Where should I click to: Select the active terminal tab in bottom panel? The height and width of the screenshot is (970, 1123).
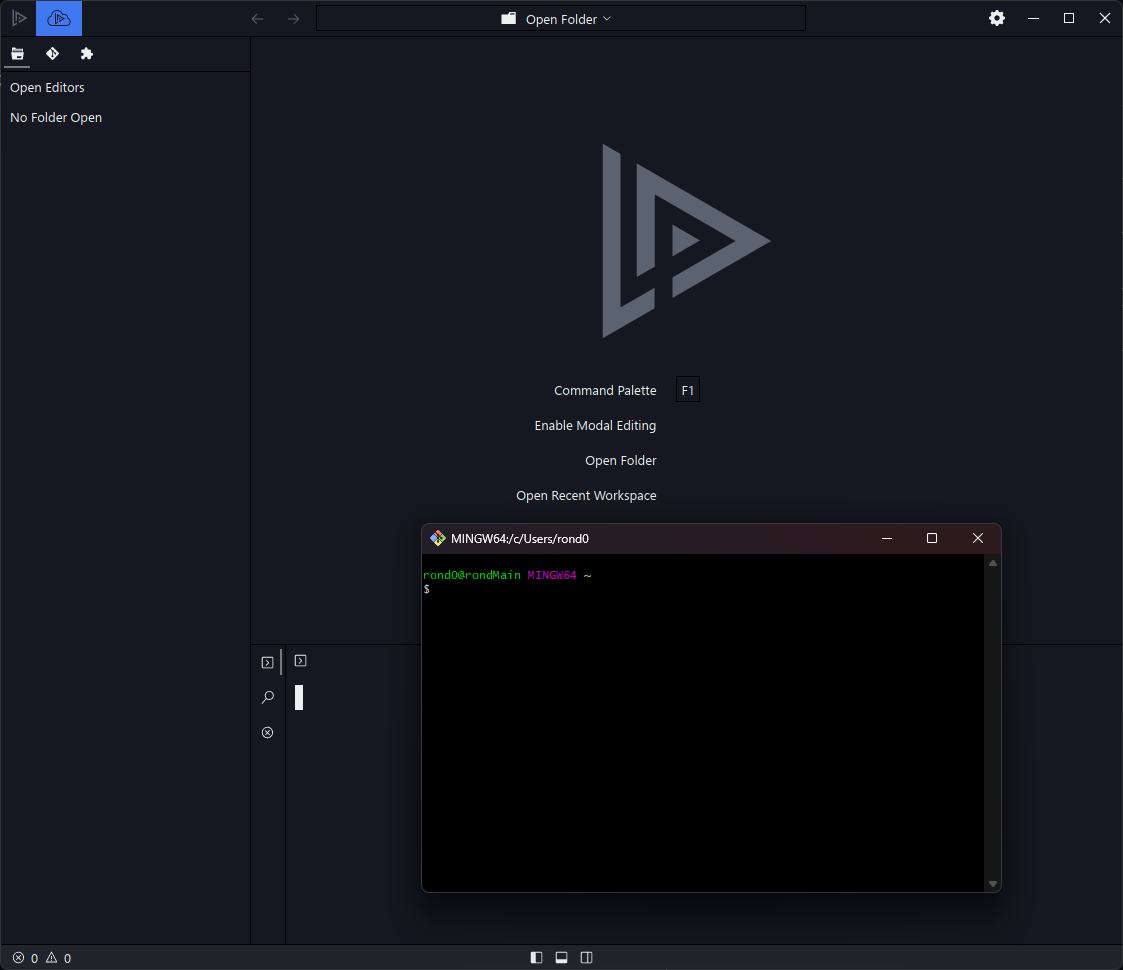[x=300, y=661]
